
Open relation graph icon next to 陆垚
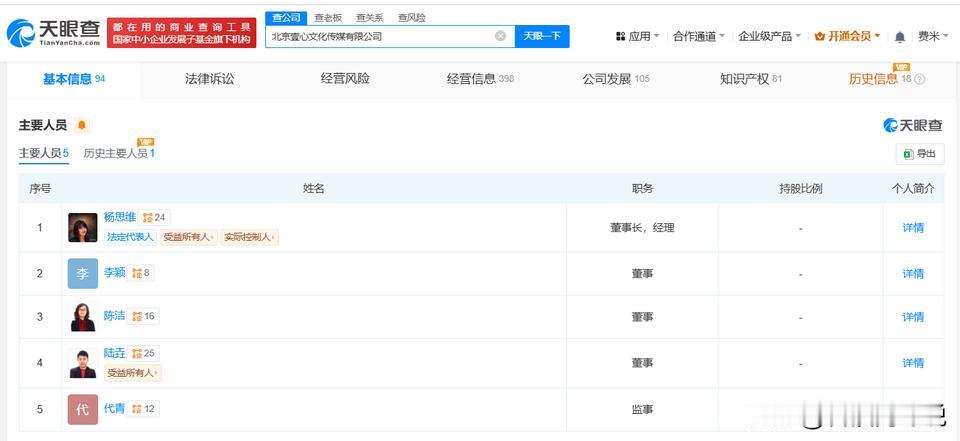[x=137, y=353]
